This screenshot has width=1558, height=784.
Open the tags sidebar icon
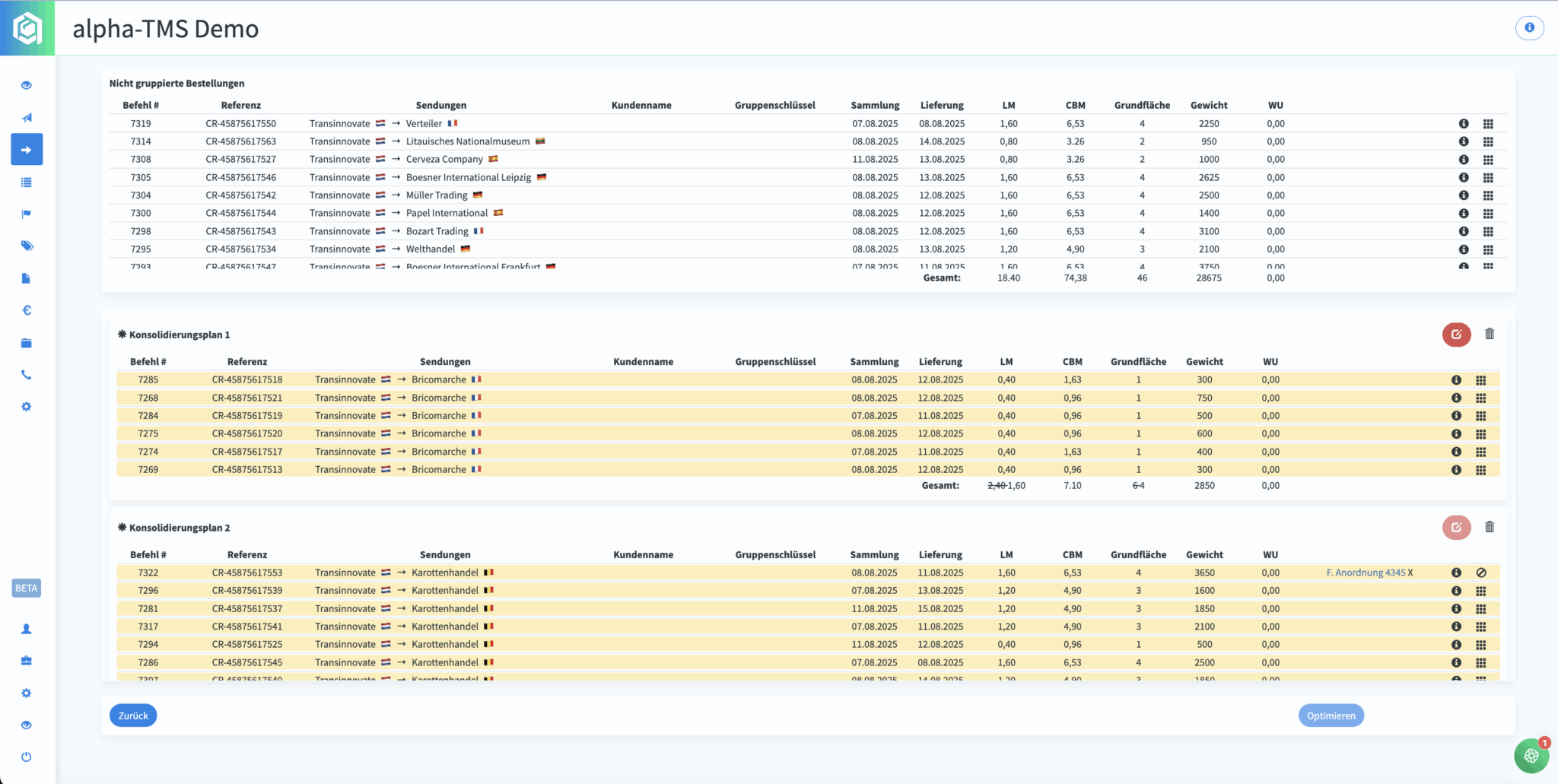click(x=27, y=246)
